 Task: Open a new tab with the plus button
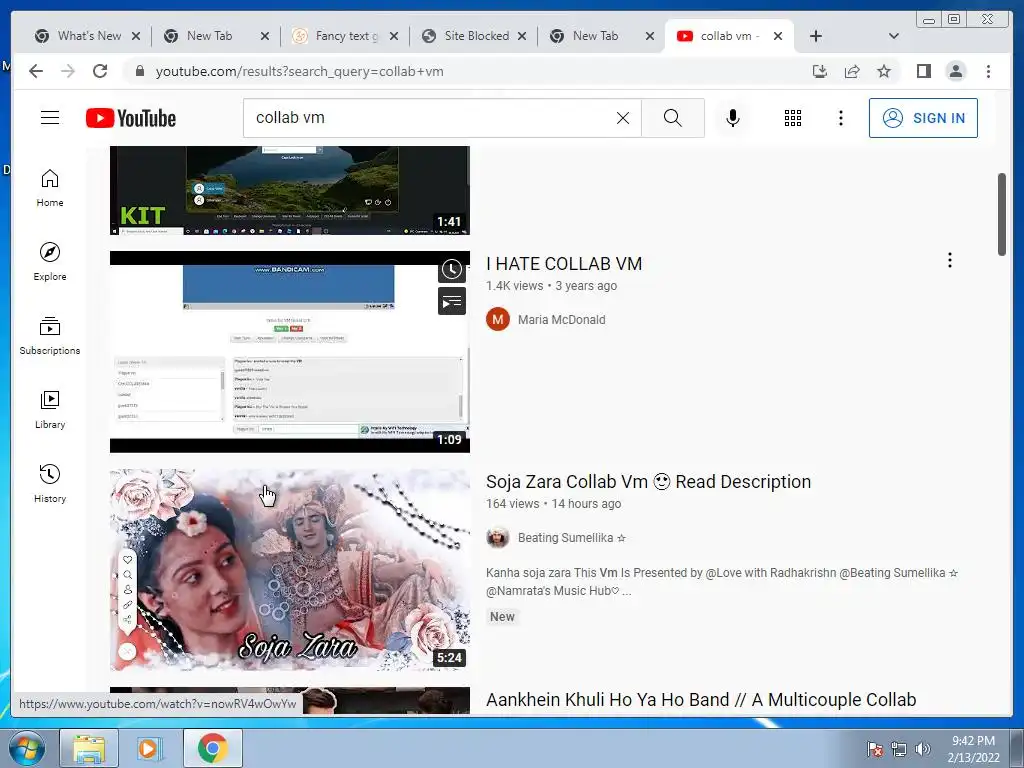tap(816, 36)
